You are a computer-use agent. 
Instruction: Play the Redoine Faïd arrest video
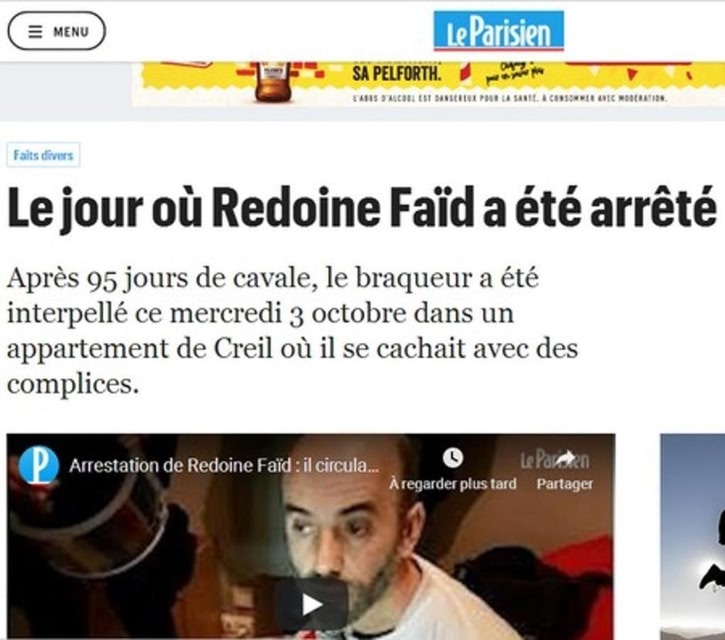311,604
